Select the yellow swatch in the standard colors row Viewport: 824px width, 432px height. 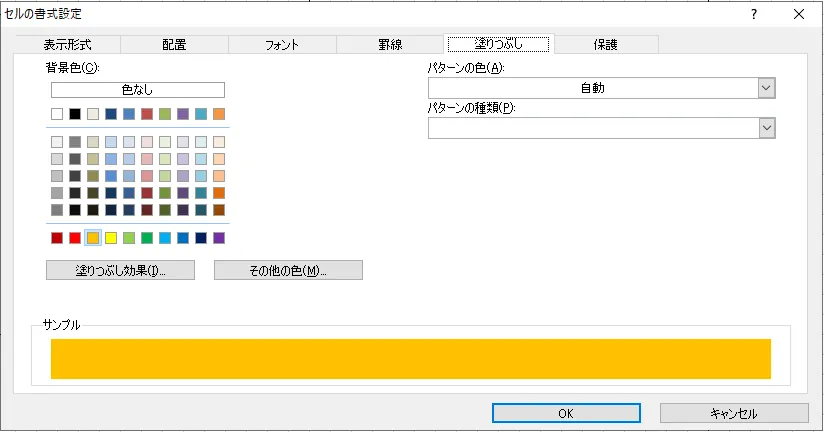coord(111,238)
